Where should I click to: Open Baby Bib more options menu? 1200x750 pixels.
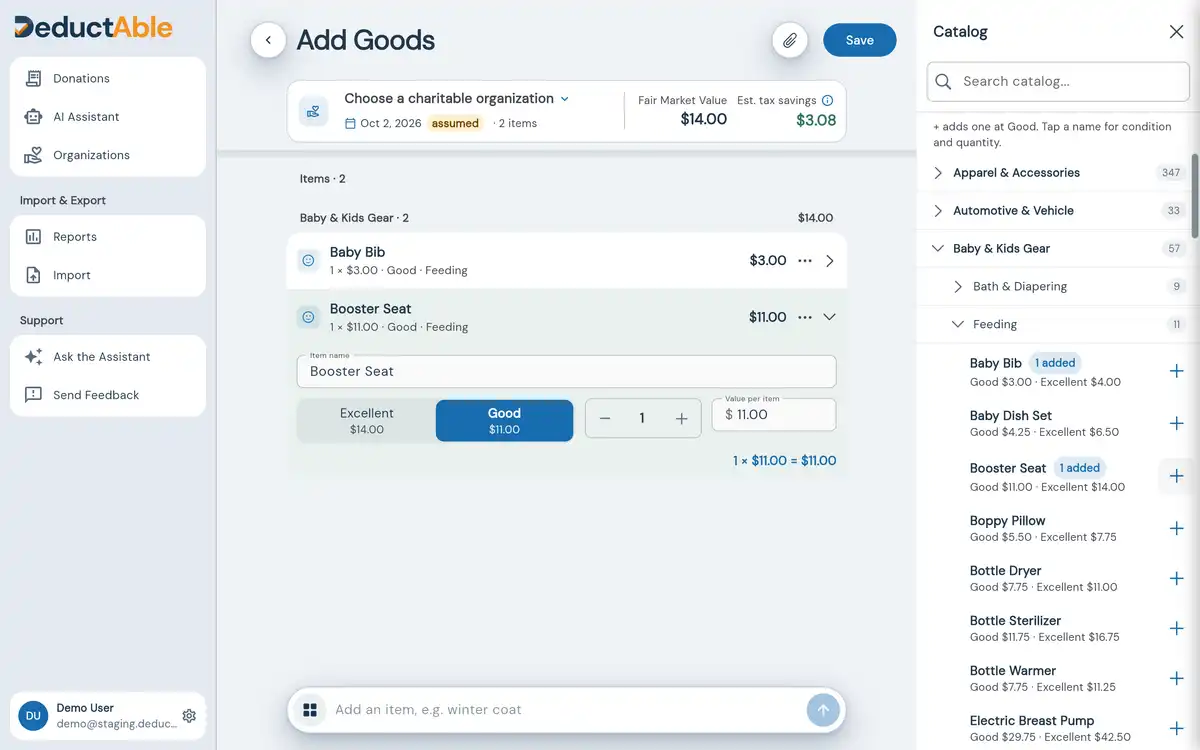coord(805,261)
